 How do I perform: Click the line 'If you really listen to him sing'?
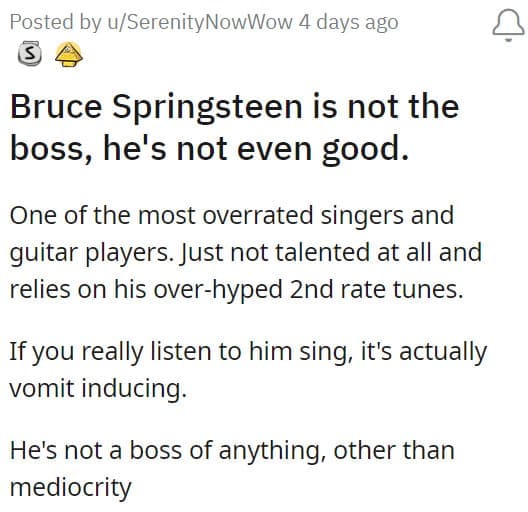pos(249,351)
